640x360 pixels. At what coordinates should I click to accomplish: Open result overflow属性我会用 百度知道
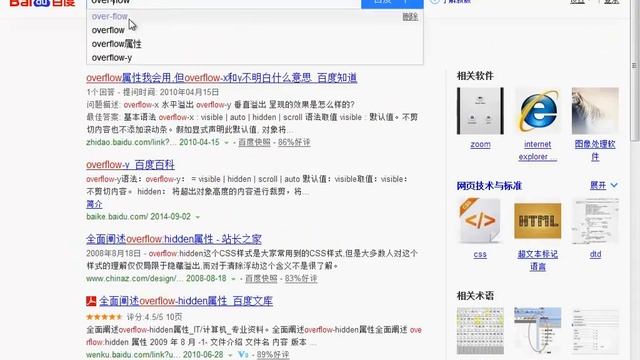(x=222, y=78)
